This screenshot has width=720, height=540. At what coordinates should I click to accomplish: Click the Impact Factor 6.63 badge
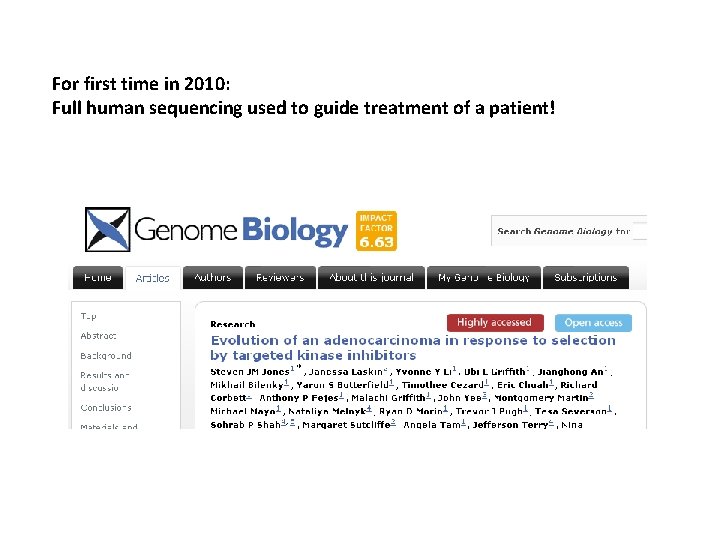[x=376, y=230]
